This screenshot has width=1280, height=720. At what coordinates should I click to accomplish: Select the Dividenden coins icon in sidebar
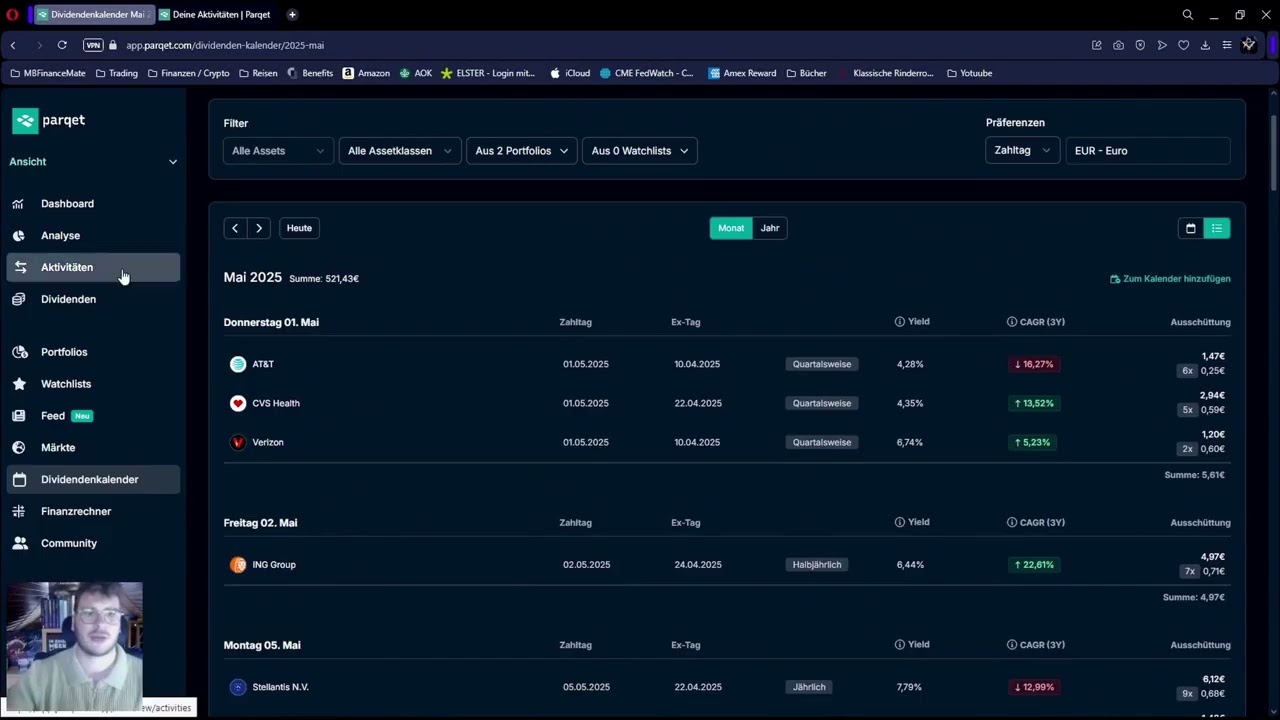tap(18, 300)
